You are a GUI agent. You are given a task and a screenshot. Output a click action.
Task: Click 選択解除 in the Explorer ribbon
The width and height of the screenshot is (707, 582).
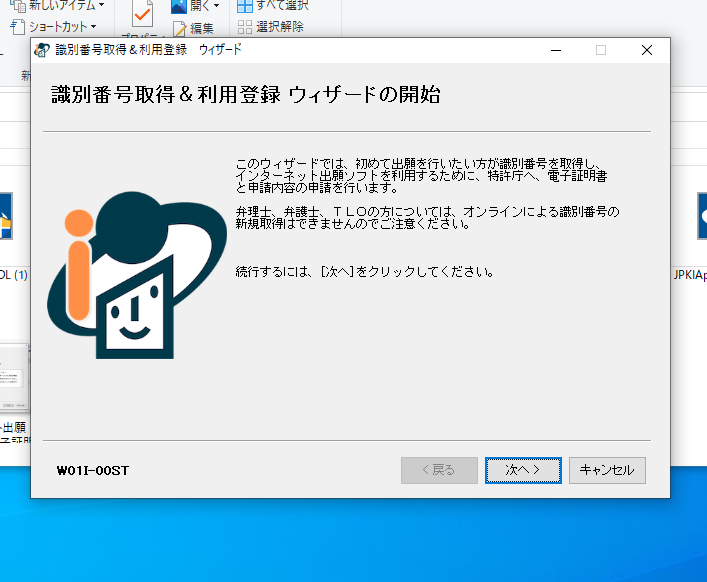coord(271,27)
